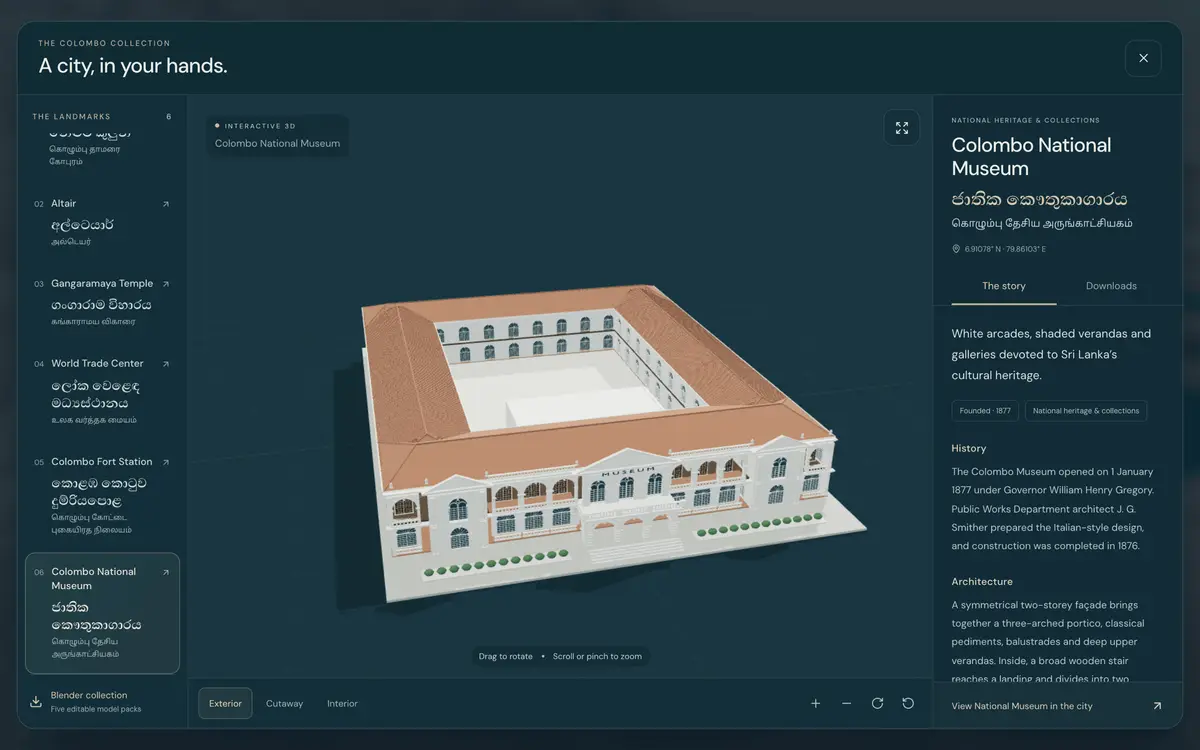Open Blender collection download link
The width and height of the screenshot is (1200, 750).
point(102,702)
